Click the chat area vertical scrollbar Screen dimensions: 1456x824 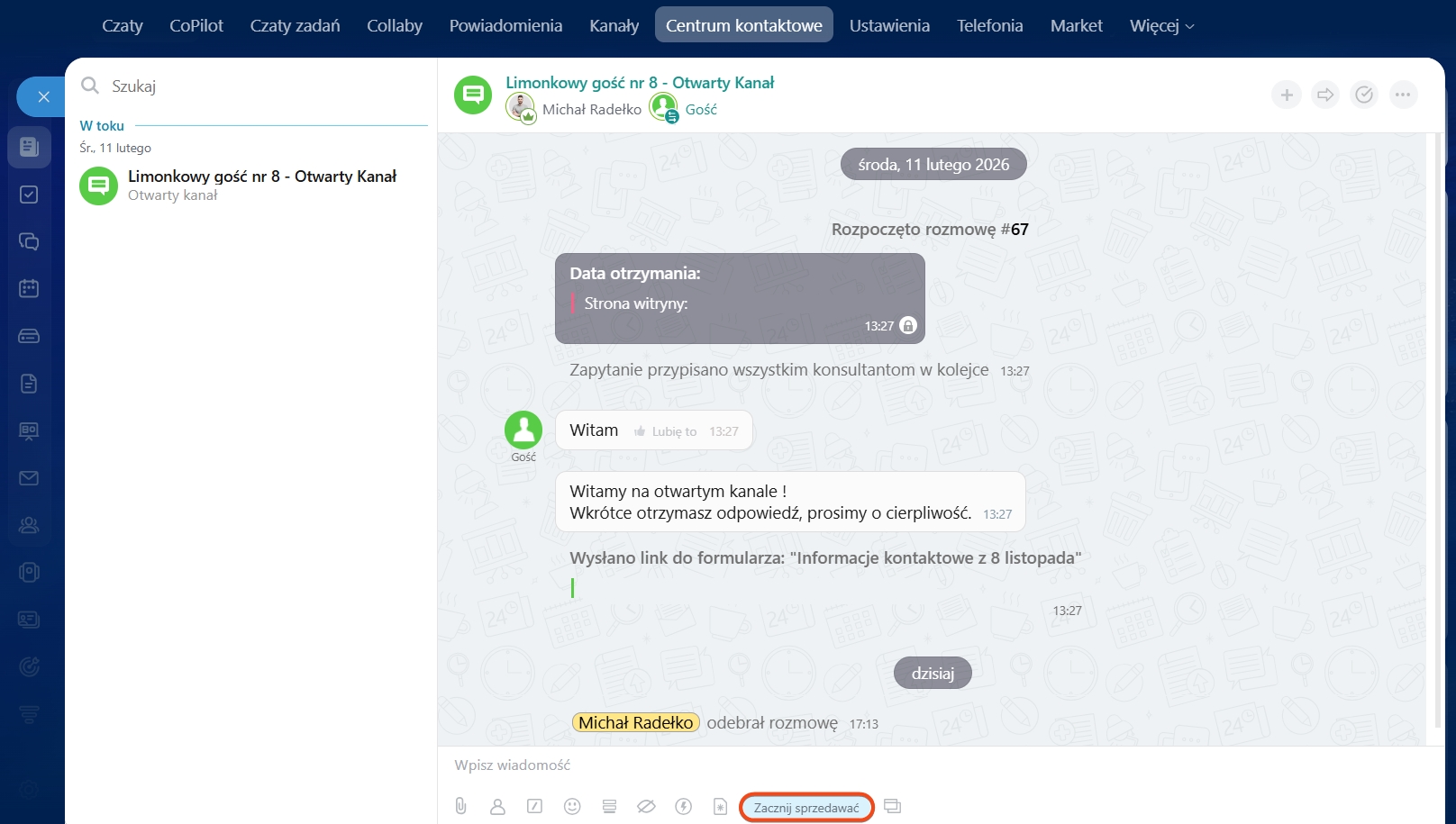(x=1436, y=432)
